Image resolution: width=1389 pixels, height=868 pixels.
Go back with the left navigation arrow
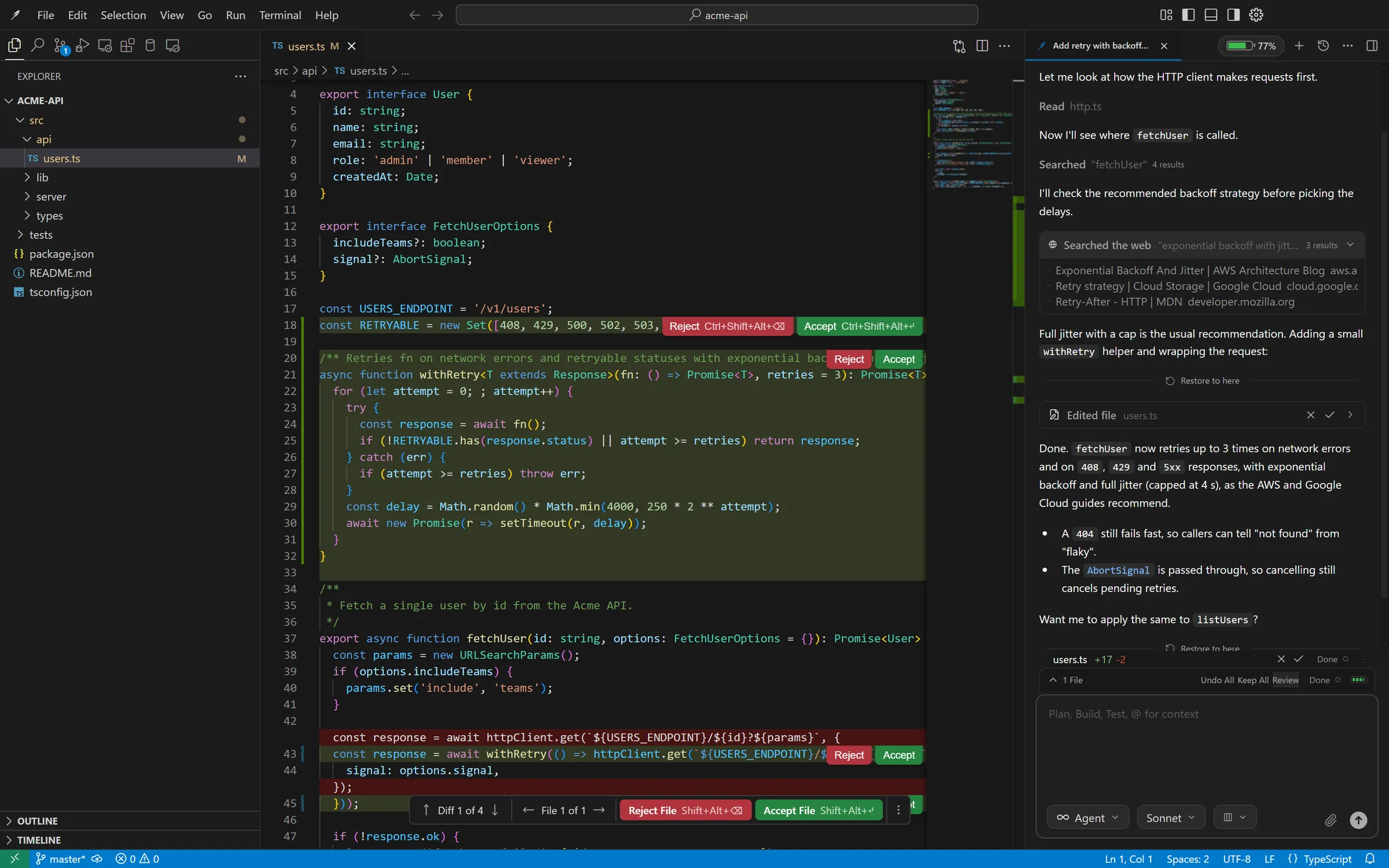[414, 15]
